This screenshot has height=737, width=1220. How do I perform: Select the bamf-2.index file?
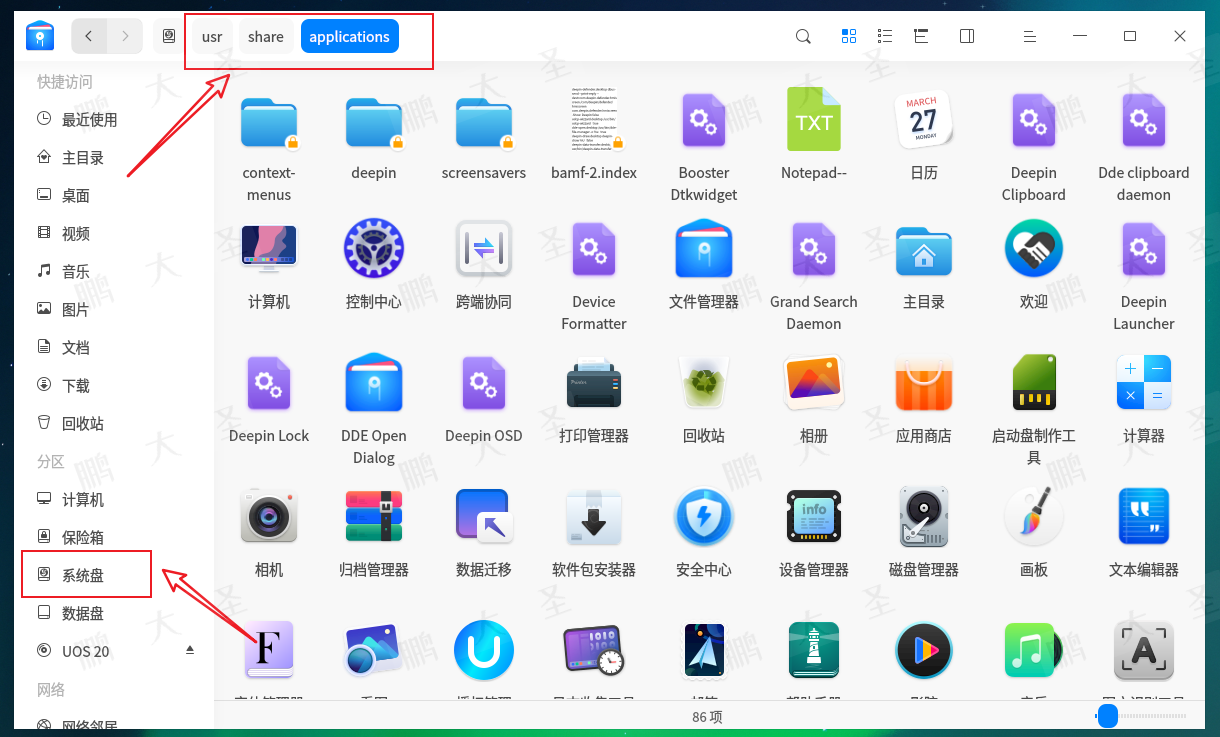(594, 120)
